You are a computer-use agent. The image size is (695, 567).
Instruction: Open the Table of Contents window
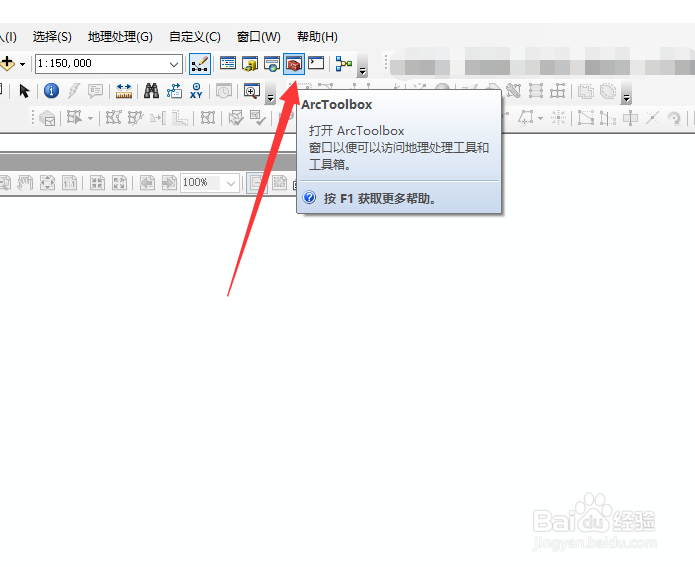[228, 63]
